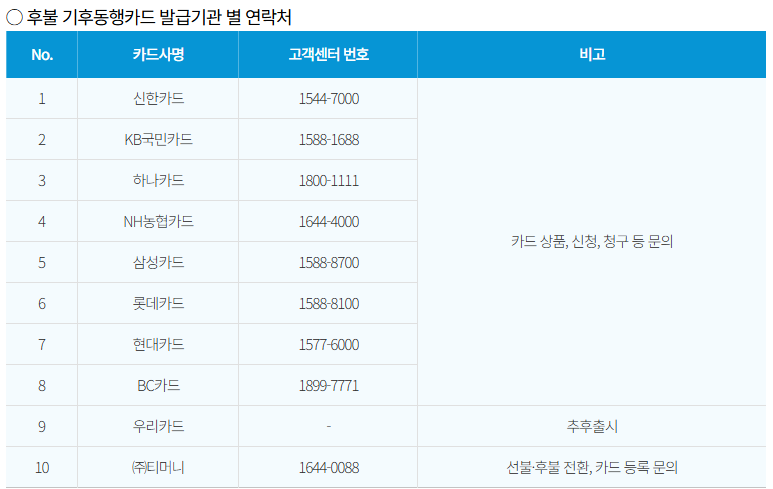Click phone number 1588-1688
Viewport: 773px width, 489px height.
[x=328, y=140]
